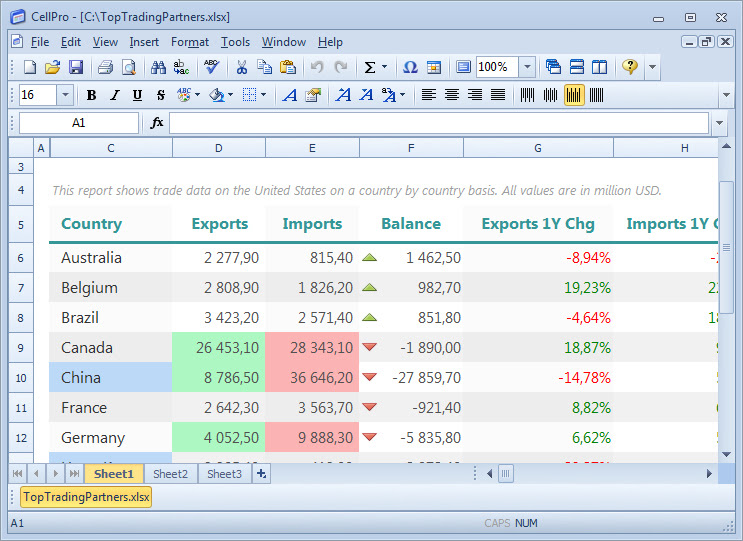The width and height of the screenshot is (743, 541).
Task: Click the Print icon in toolbar
Action: click(105, 67)
